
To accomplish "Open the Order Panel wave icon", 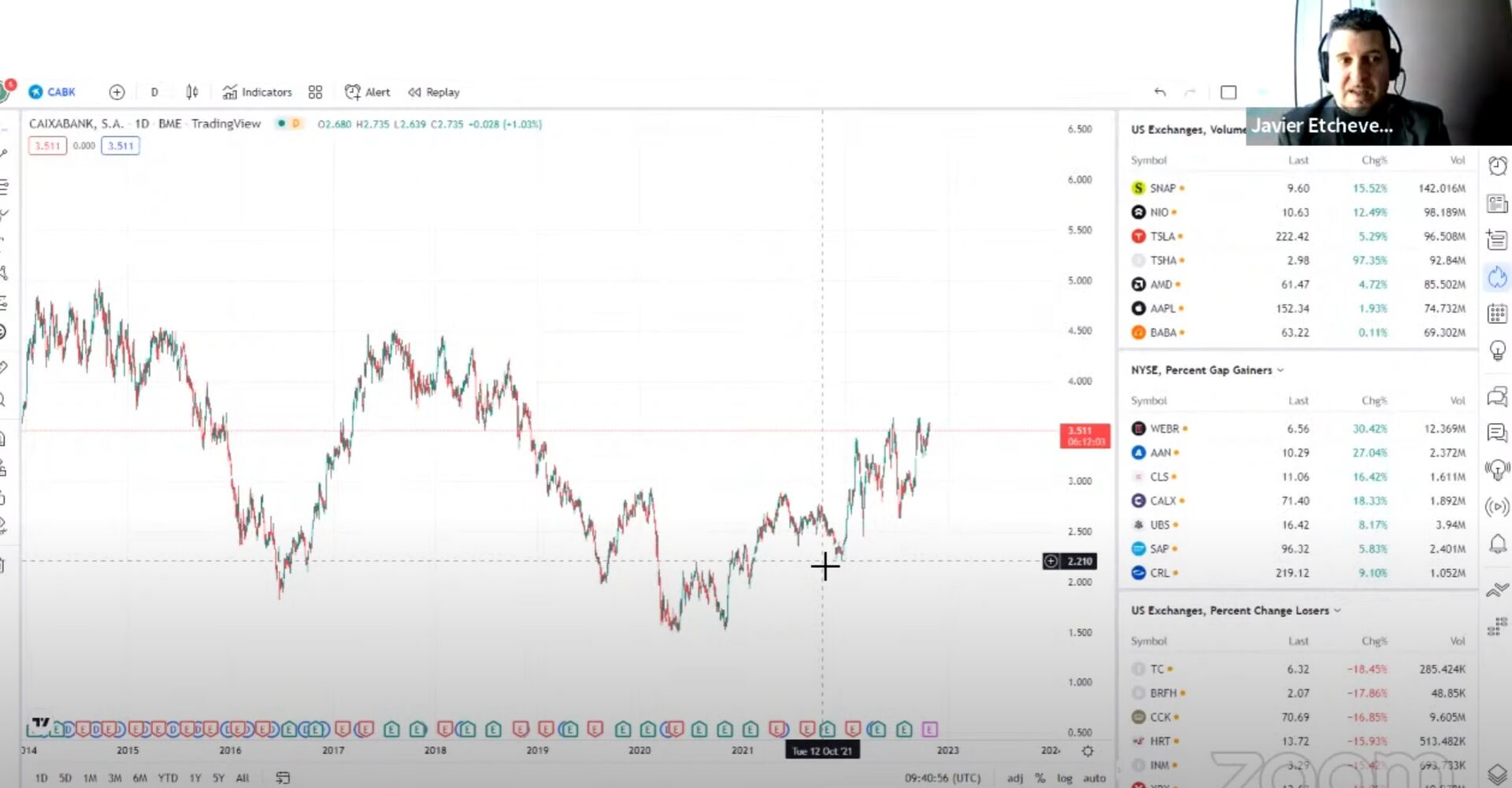I will coord(1497,590).
